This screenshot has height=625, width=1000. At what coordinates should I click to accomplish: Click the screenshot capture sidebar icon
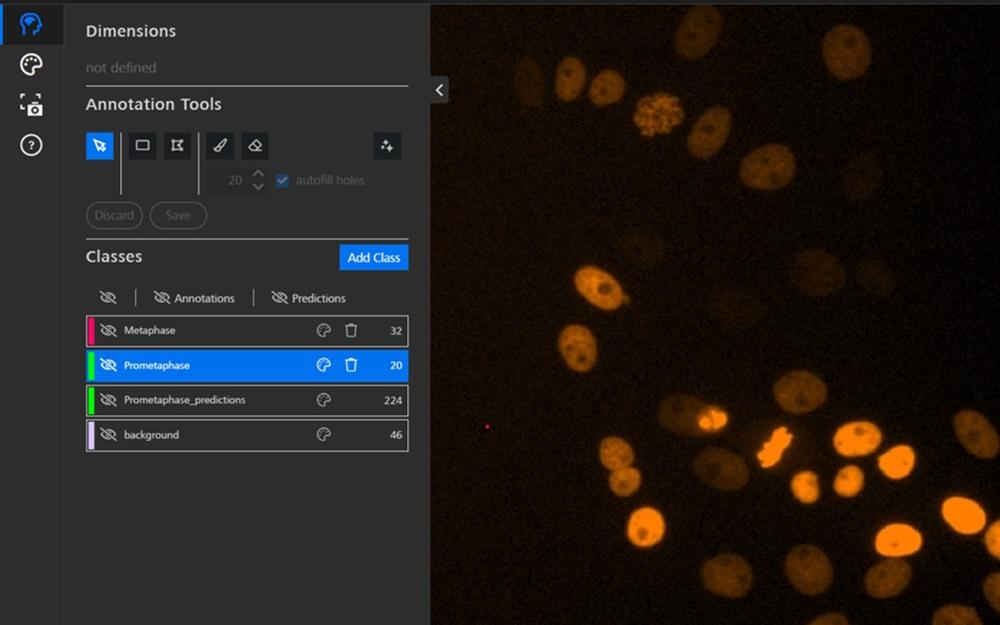tap(31, 105)
